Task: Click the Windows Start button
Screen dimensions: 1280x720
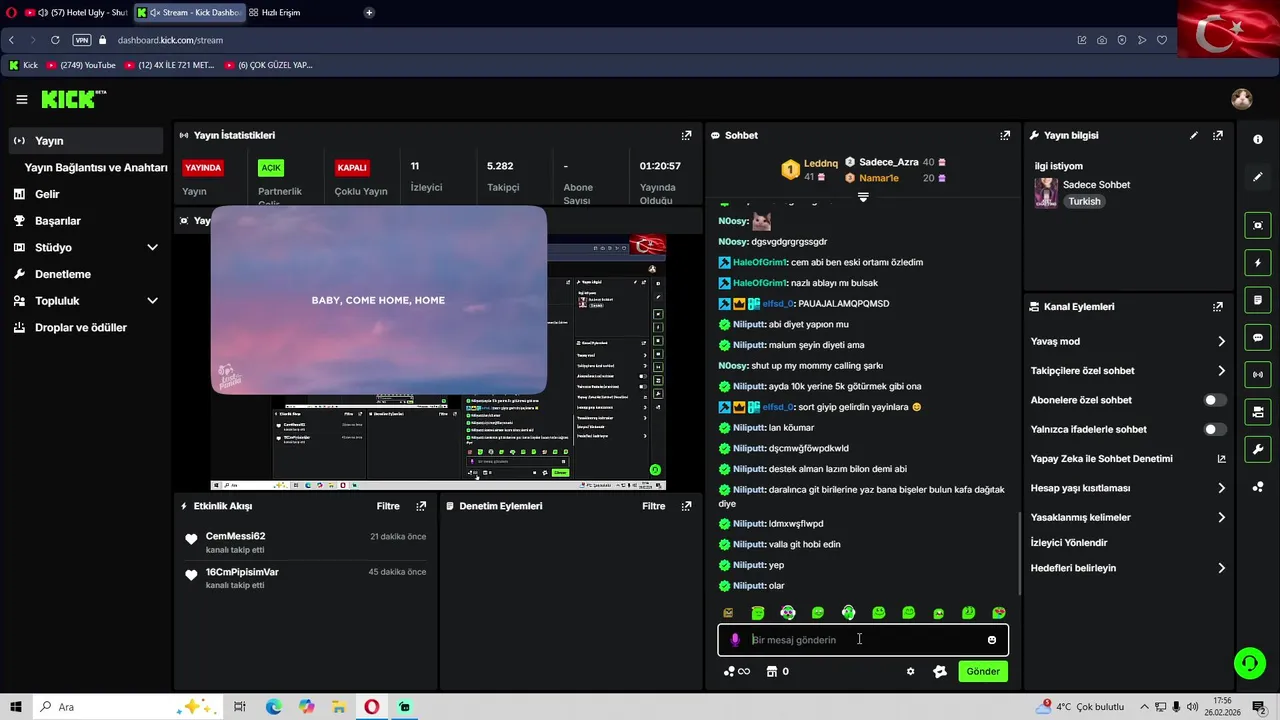Action: (x=16, y=707)
